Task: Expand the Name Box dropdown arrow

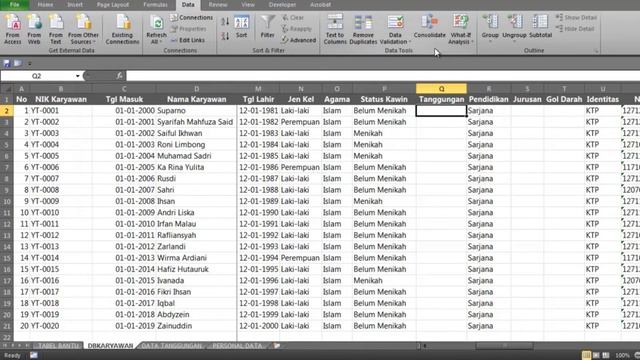Action: 78,76
